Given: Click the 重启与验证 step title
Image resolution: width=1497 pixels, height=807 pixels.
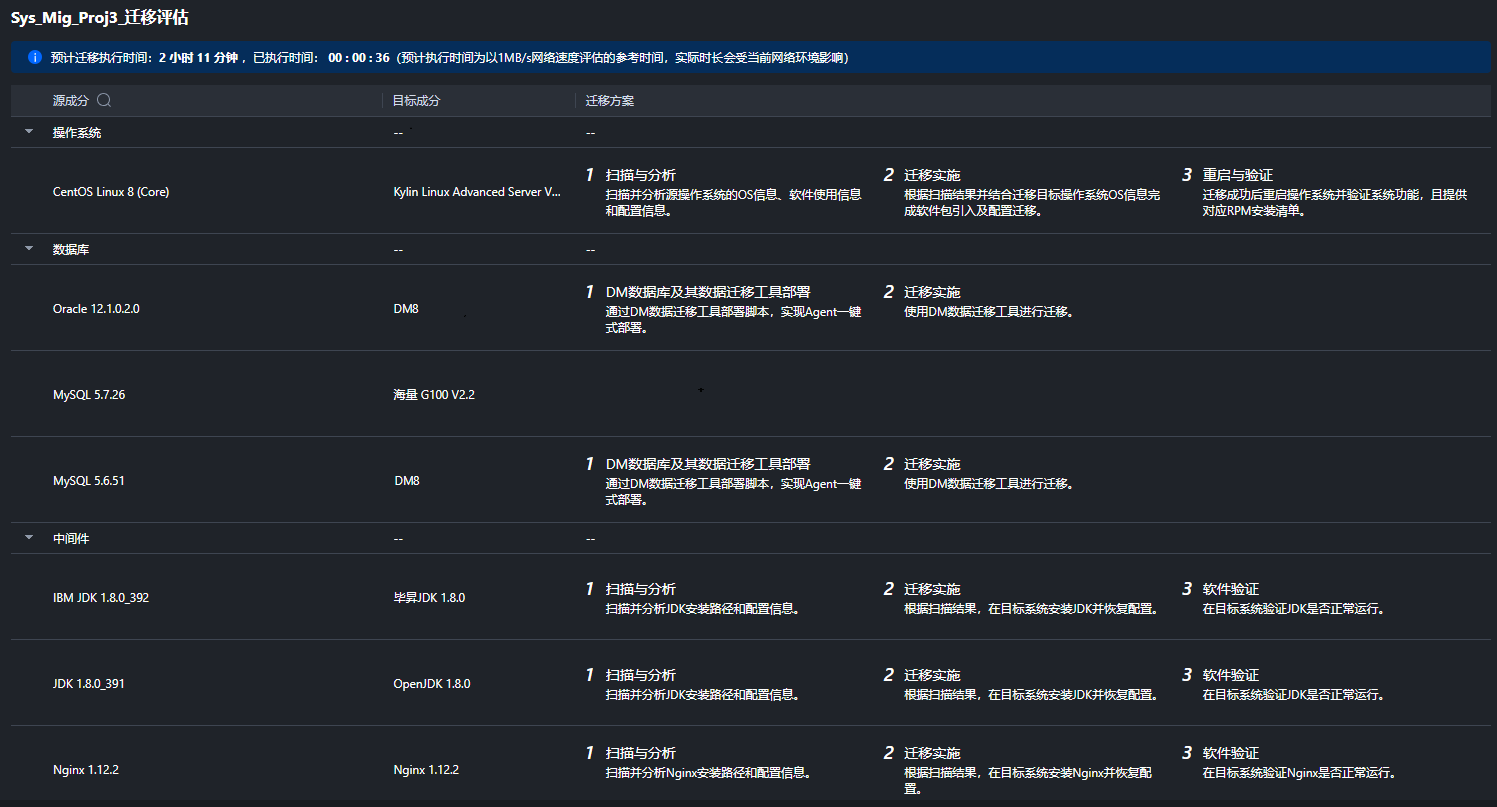Looking at the screenshot, I should point(1238,175).
